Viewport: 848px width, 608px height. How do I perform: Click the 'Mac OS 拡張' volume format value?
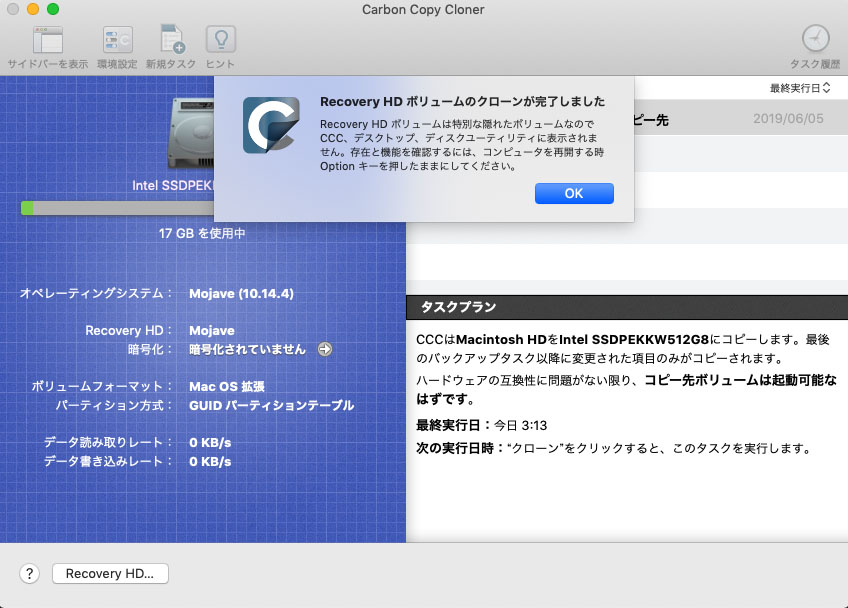[x=227, y=387]
